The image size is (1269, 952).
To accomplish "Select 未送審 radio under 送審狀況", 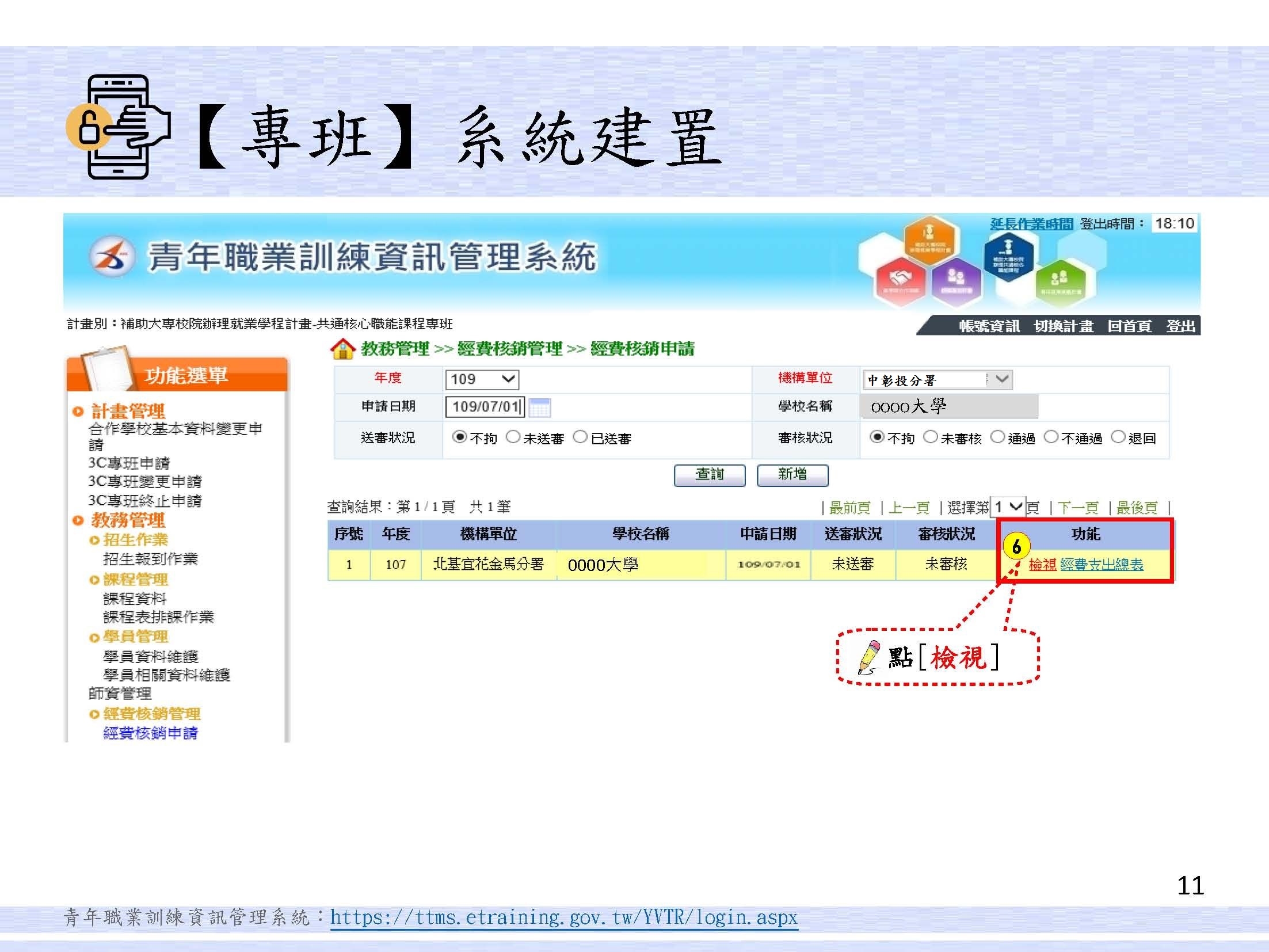I will pos(513,437).
